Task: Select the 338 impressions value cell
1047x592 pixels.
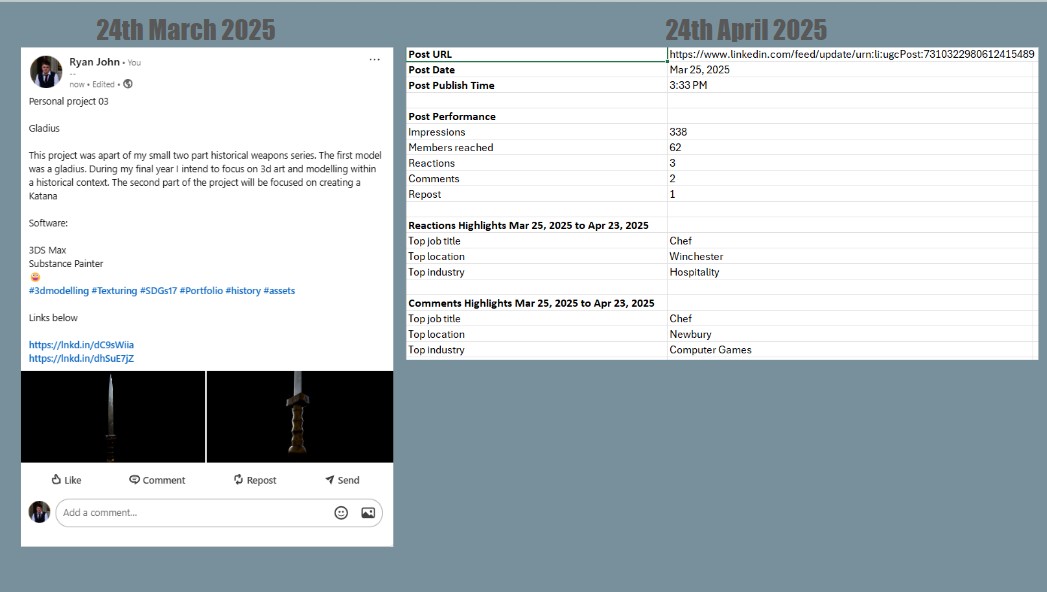Action: click(x=852, y=131)
